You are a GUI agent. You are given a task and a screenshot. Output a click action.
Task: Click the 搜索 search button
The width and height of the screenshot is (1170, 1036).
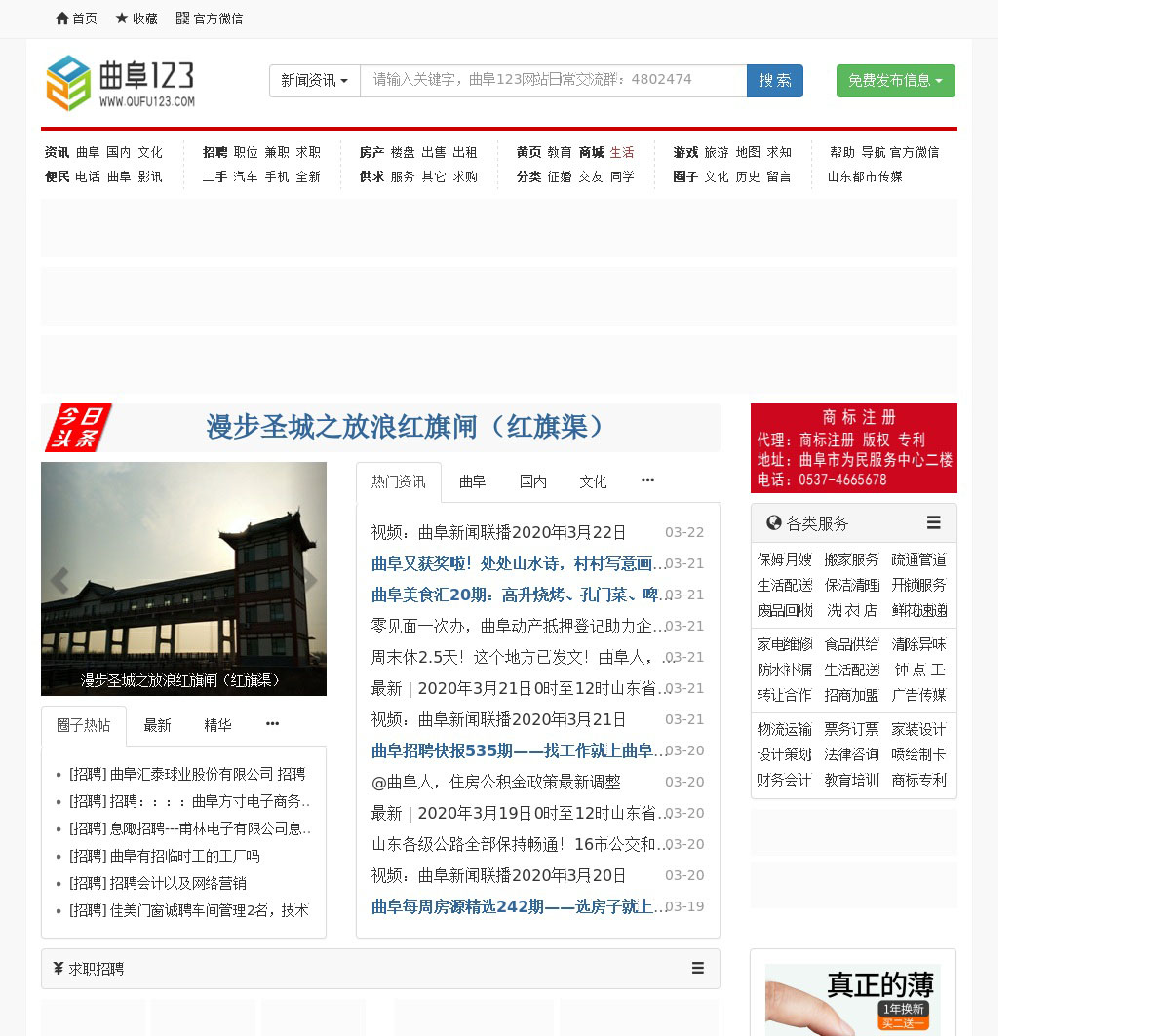775,81
